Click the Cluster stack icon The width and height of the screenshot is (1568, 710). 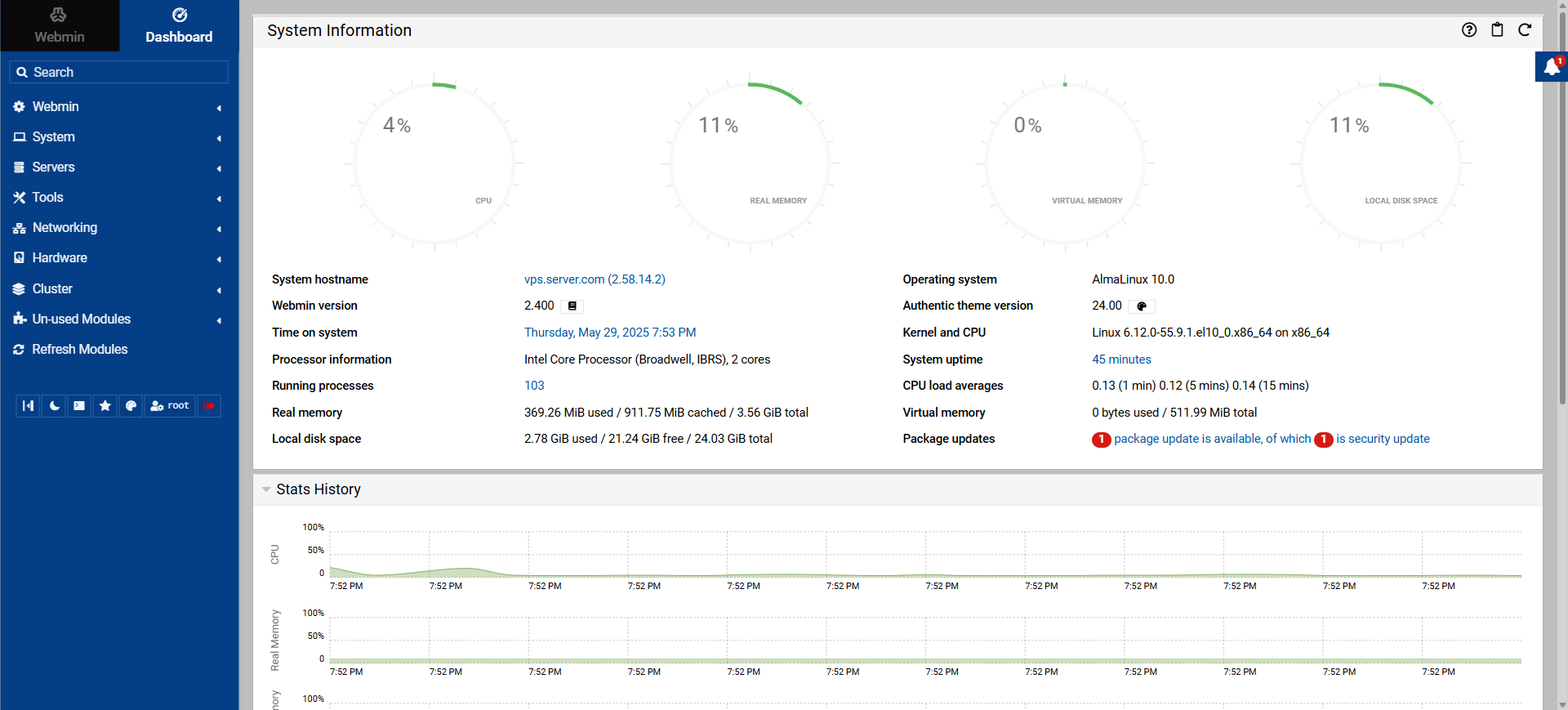19,289
